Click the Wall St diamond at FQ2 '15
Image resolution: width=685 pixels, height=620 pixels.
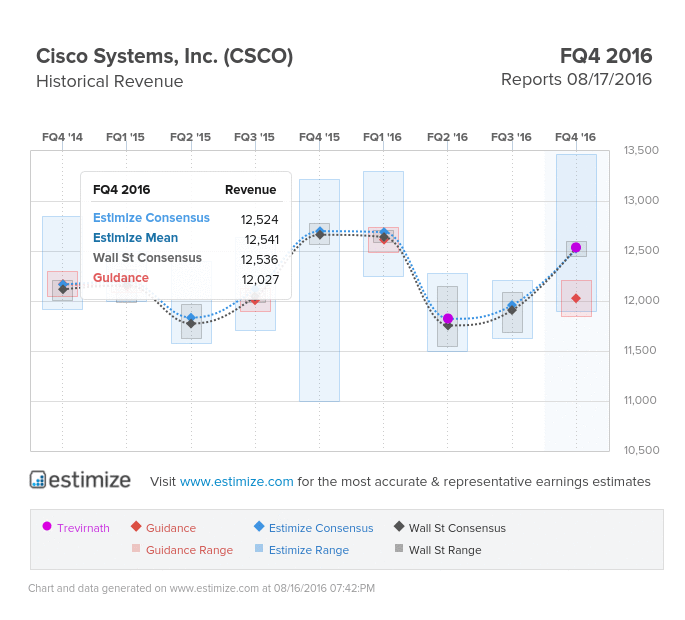click(191, 324)
